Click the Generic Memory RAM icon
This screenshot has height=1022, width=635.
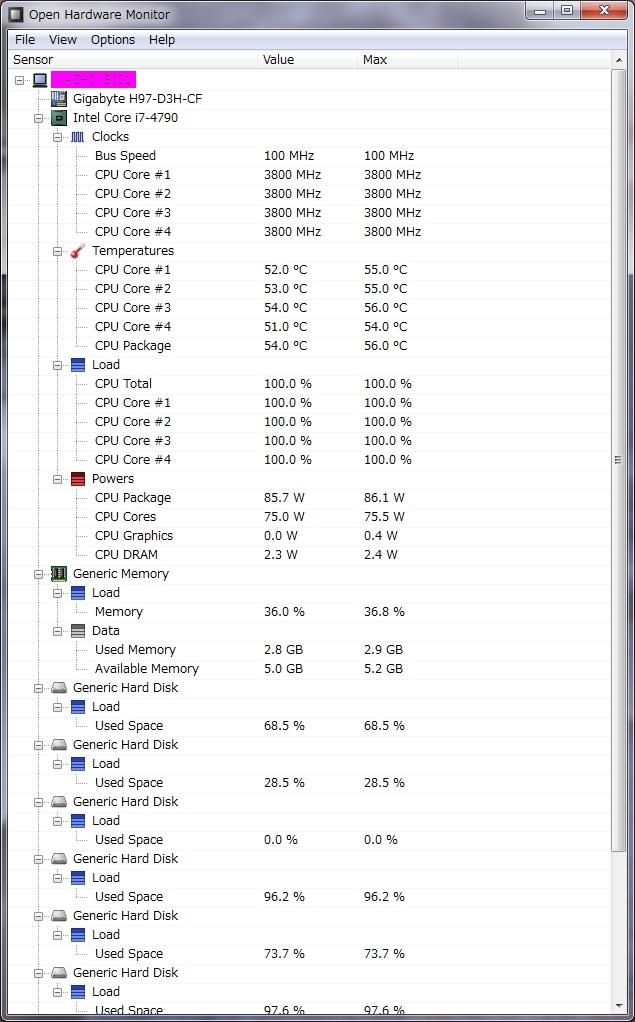click(59, 574)
